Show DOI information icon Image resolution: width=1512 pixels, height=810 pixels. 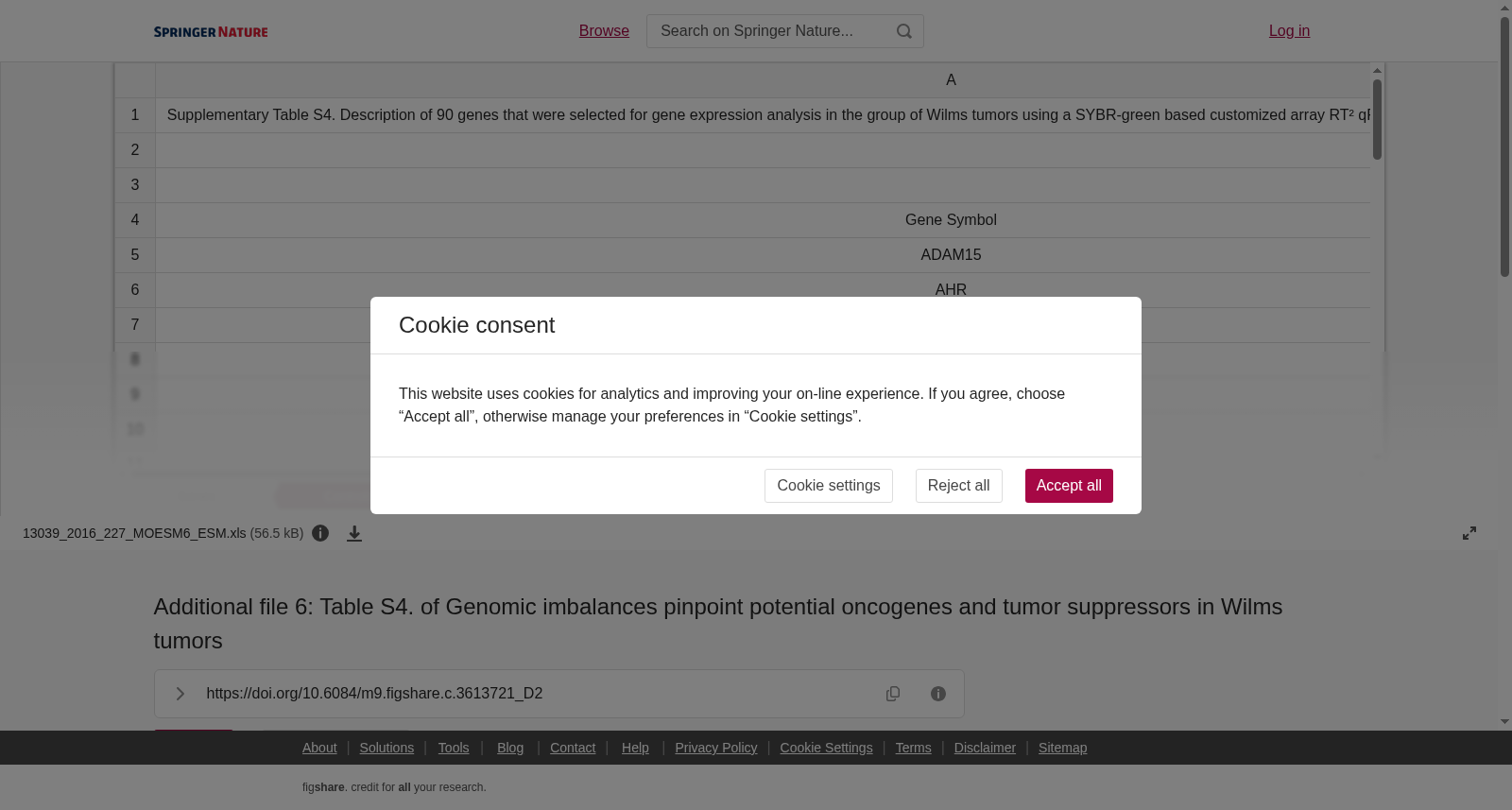[938, 694]
